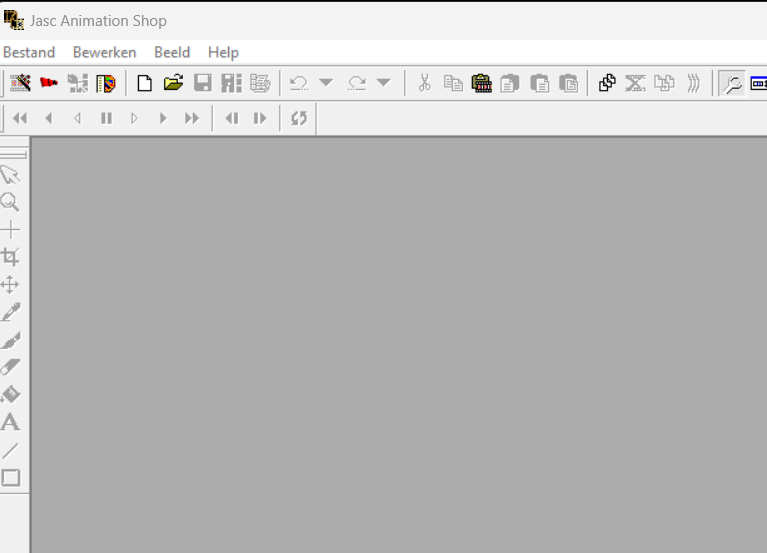767x553 pixels.
Task: Click the Save floppy disk icon
Action: 203,83
